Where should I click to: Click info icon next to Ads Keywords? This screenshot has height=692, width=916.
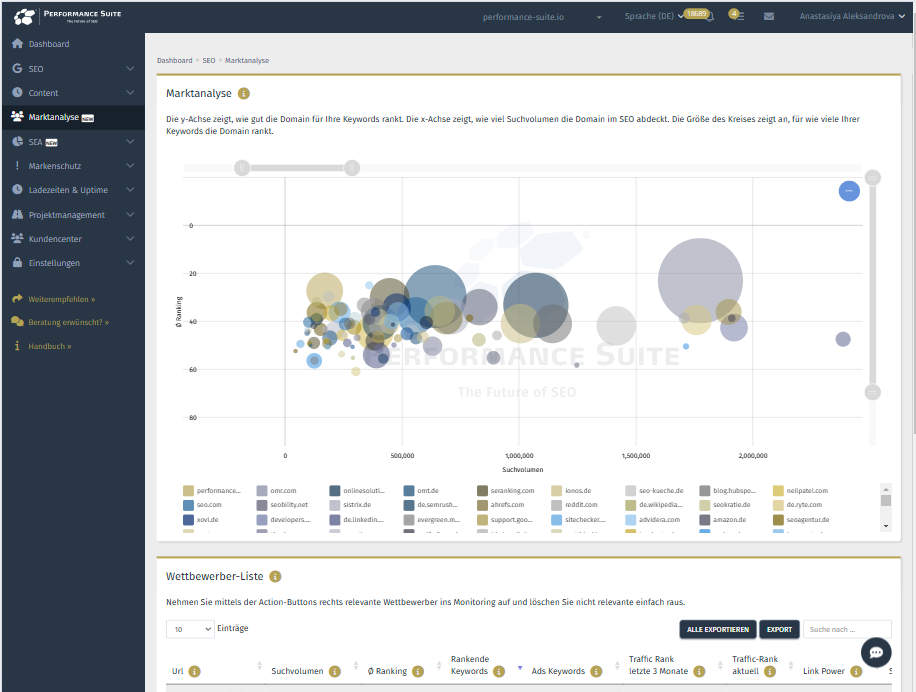click(596, 672)
